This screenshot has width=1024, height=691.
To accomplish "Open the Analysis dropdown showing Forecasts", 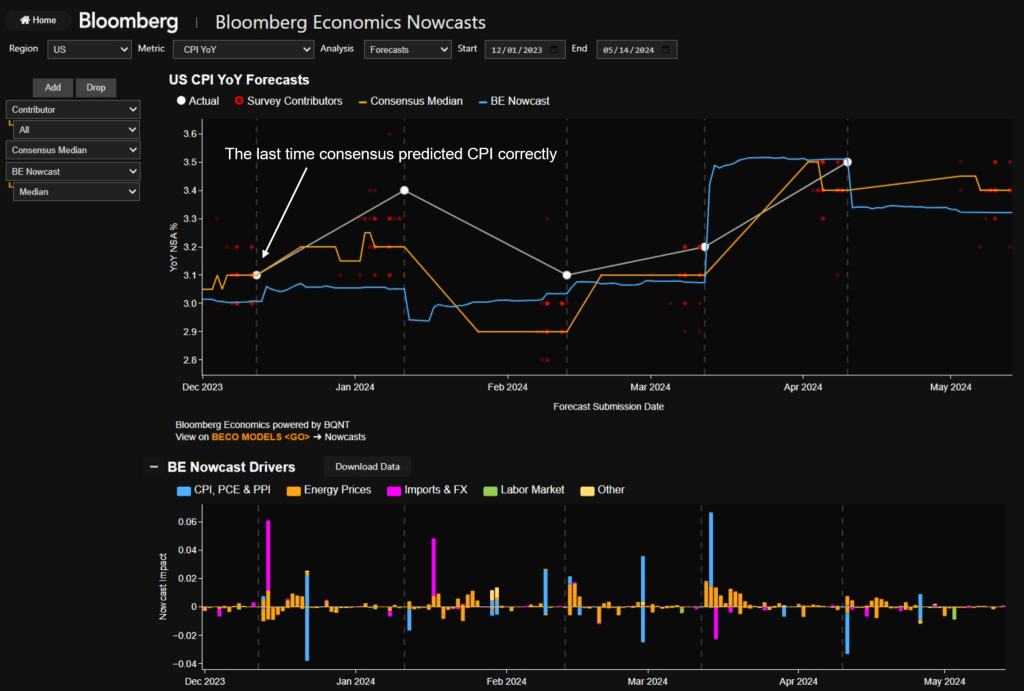I will (x=407, y=49).
